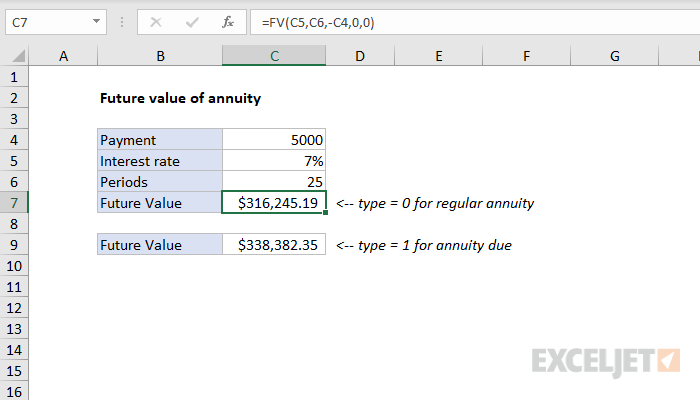Select row 3 header

14,119
